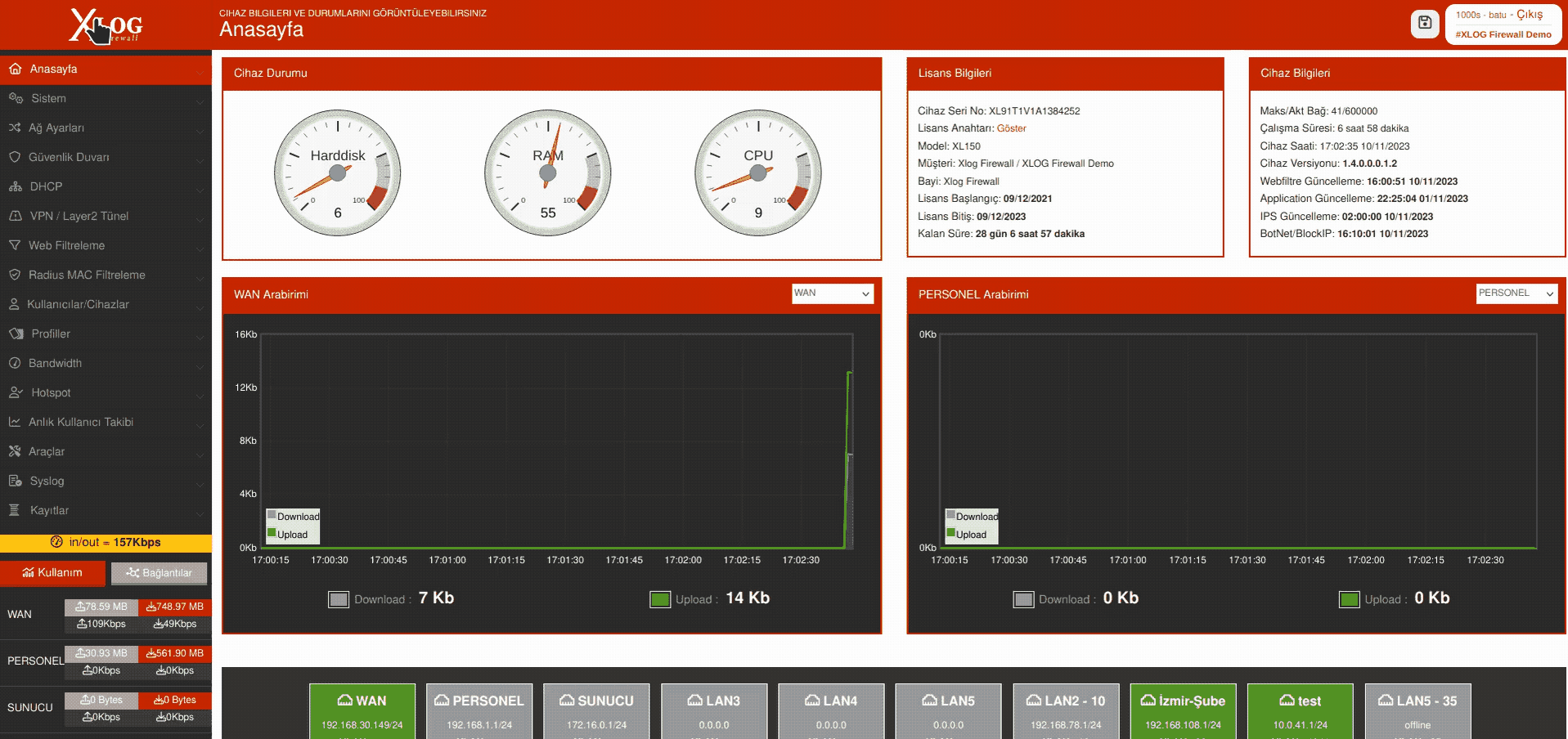The height and width of the screenshot is (739, 1568).
Task: Open the PERSONEL interface dropdown
Action: (1516, 293)
